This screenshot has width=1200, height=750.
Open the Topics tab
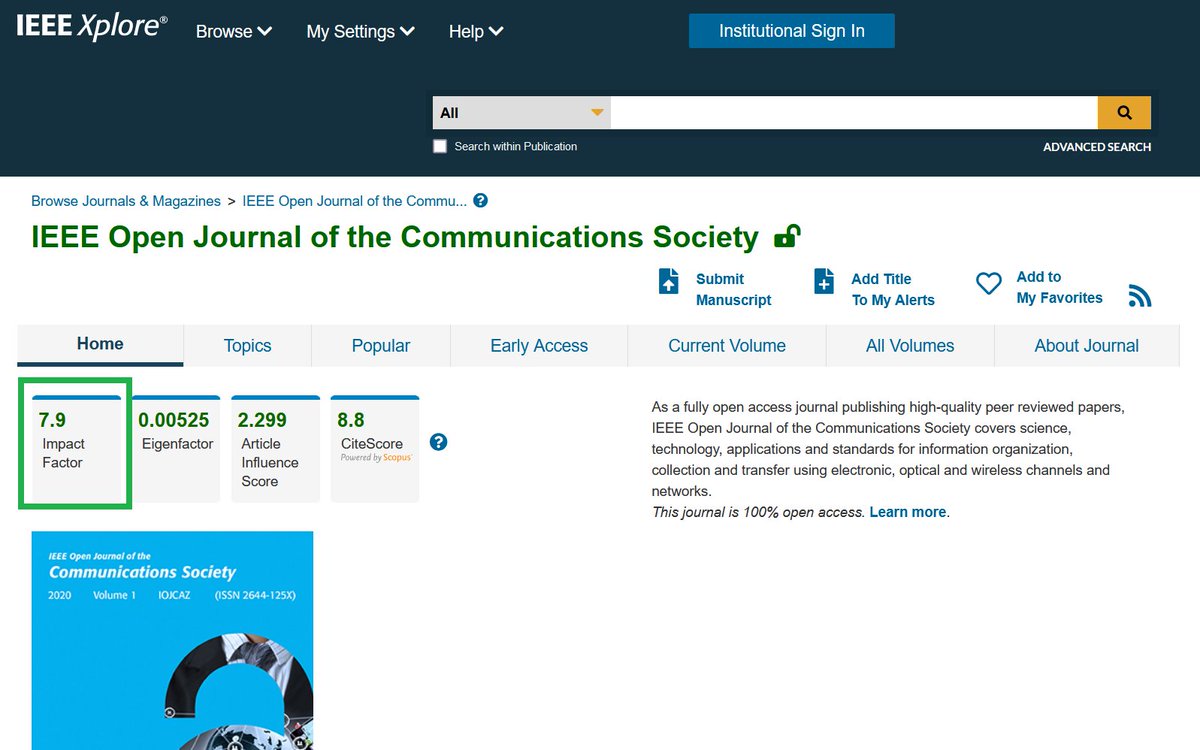(x=247, y=346)
